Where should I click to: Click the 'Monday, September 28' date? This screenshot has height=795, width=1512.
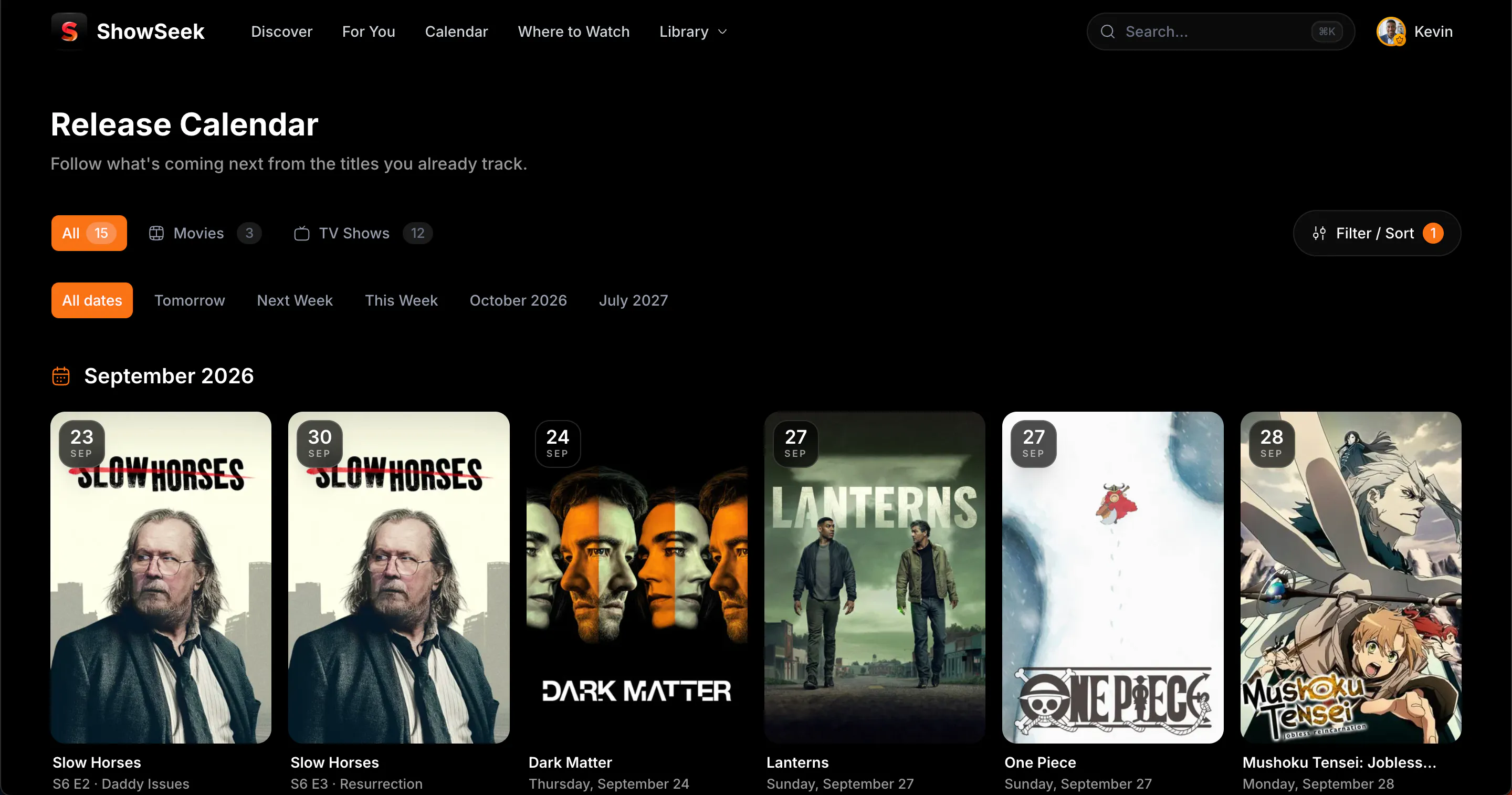[1318, 784]
